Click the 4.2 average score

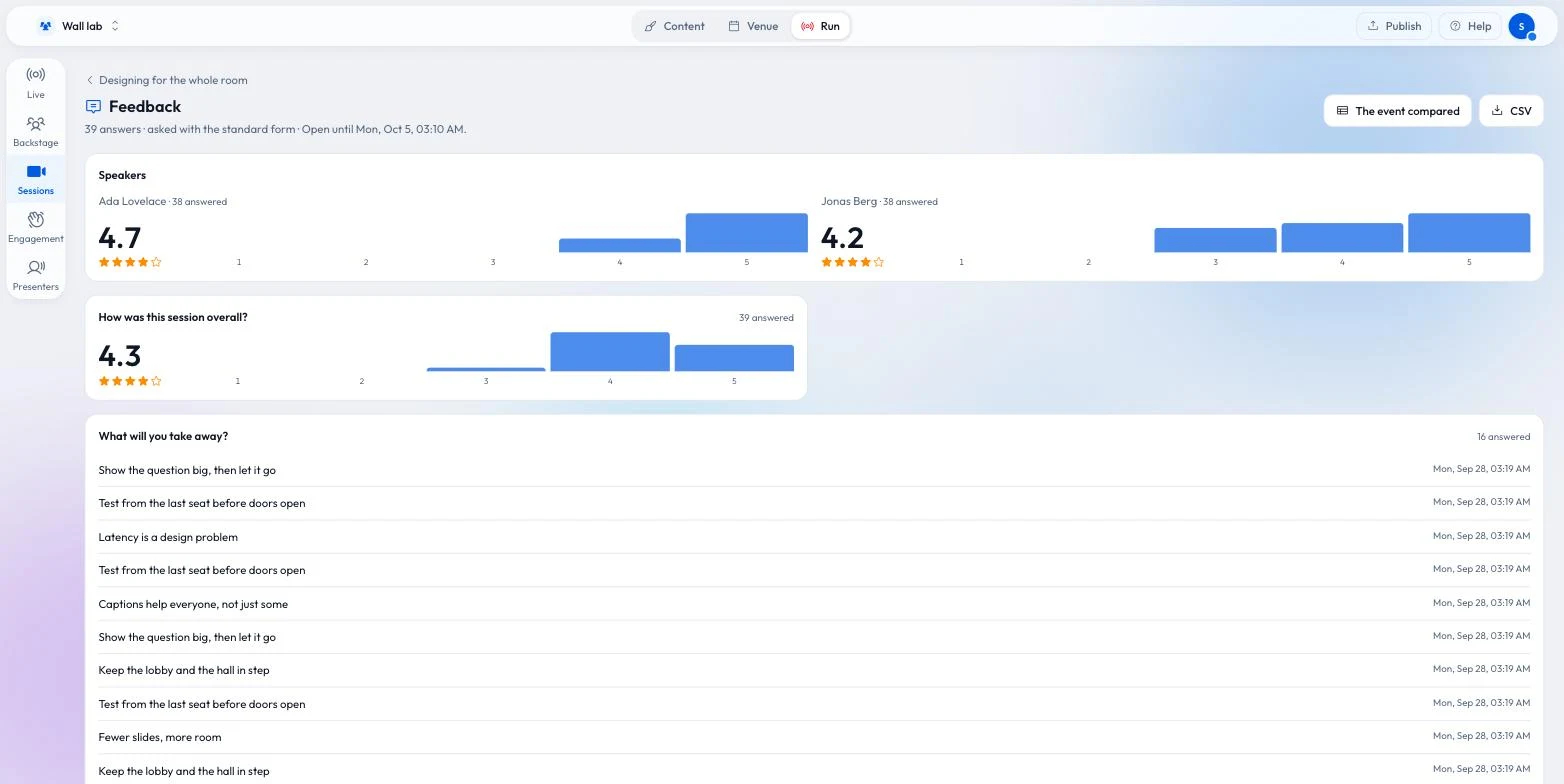pyautogui.click(x=842, y=237)
